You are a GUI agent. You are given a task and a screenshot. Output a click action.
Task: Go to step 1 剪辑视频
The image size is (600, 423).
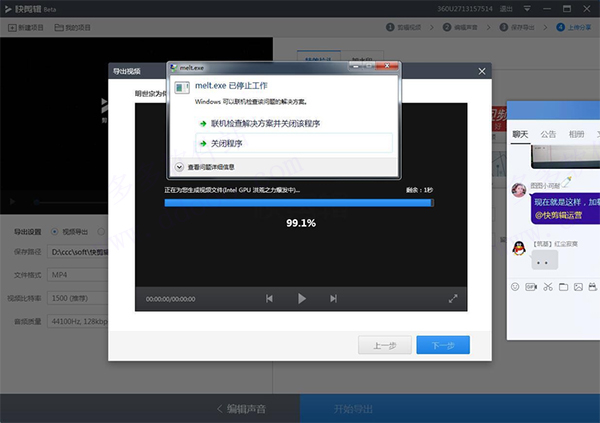pos(404,27)
